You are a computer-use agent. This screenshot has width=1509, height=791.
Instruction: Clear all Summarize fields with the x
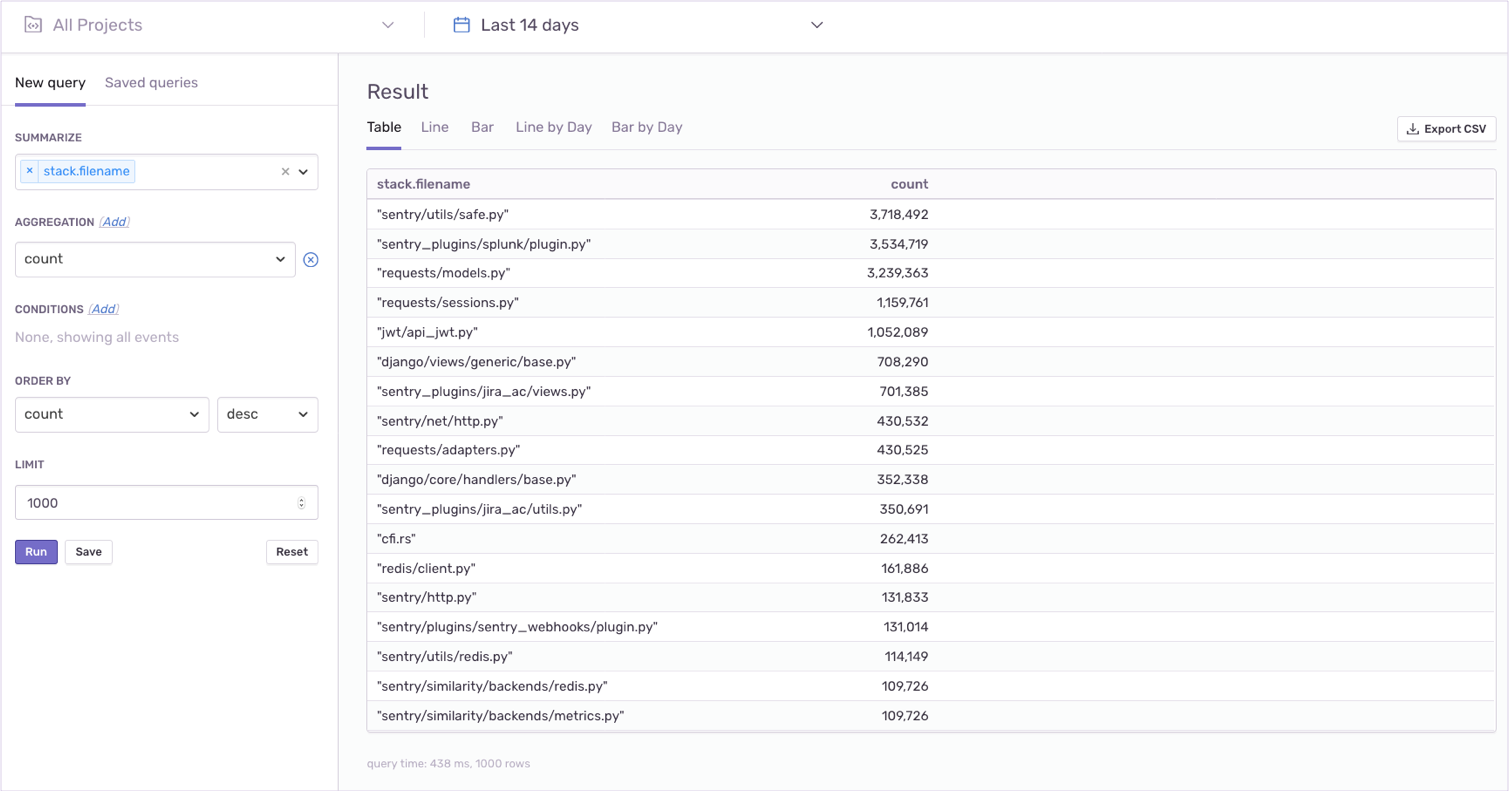(285, 172)
